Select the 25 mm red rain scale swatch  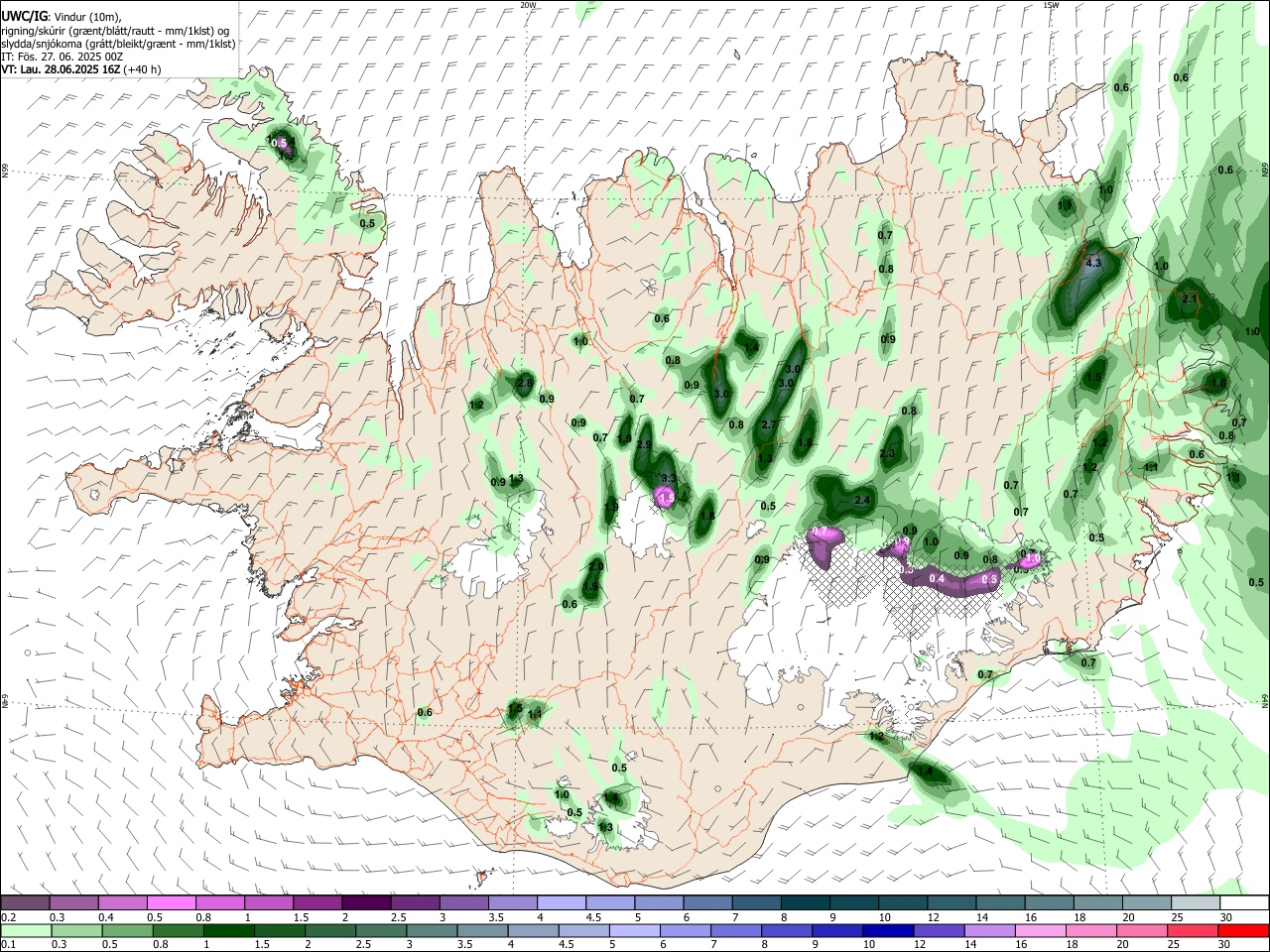pos(1194,930)
